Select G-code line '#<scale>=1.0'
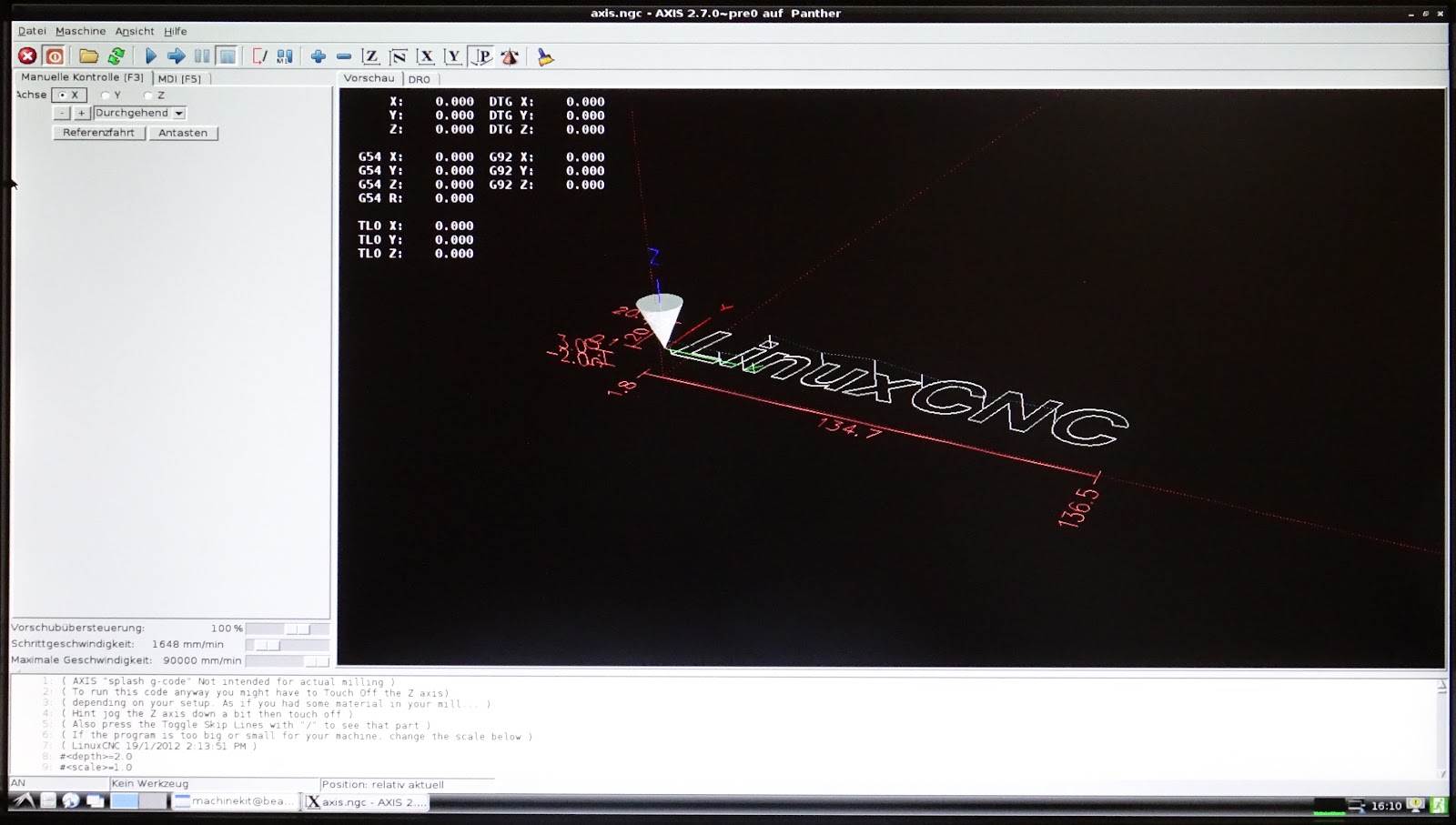The width and height of the screenshot is (1456, 825). (96, 767)
